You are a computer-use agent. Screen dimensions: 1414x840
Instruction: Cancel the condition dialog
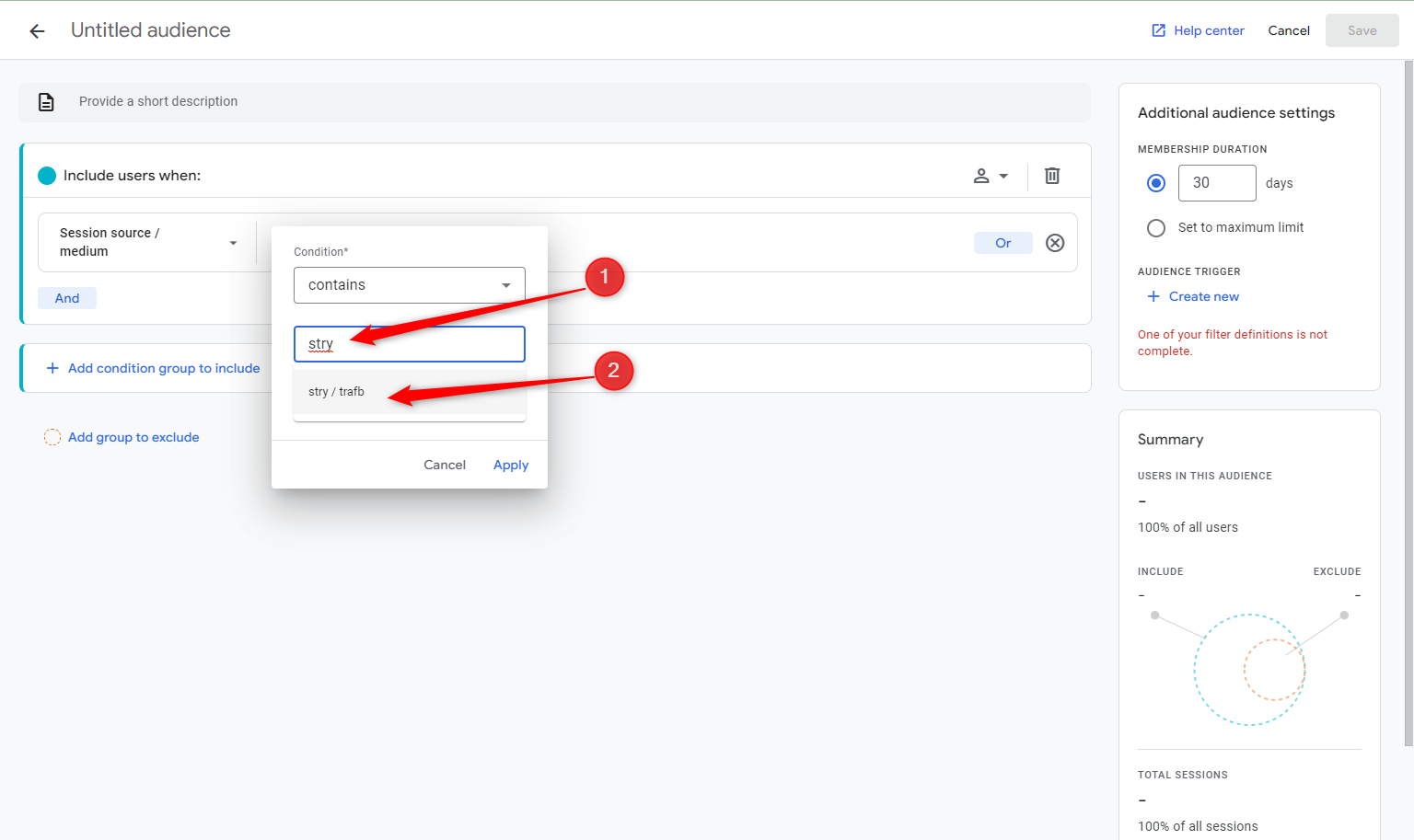coord(445,465)
